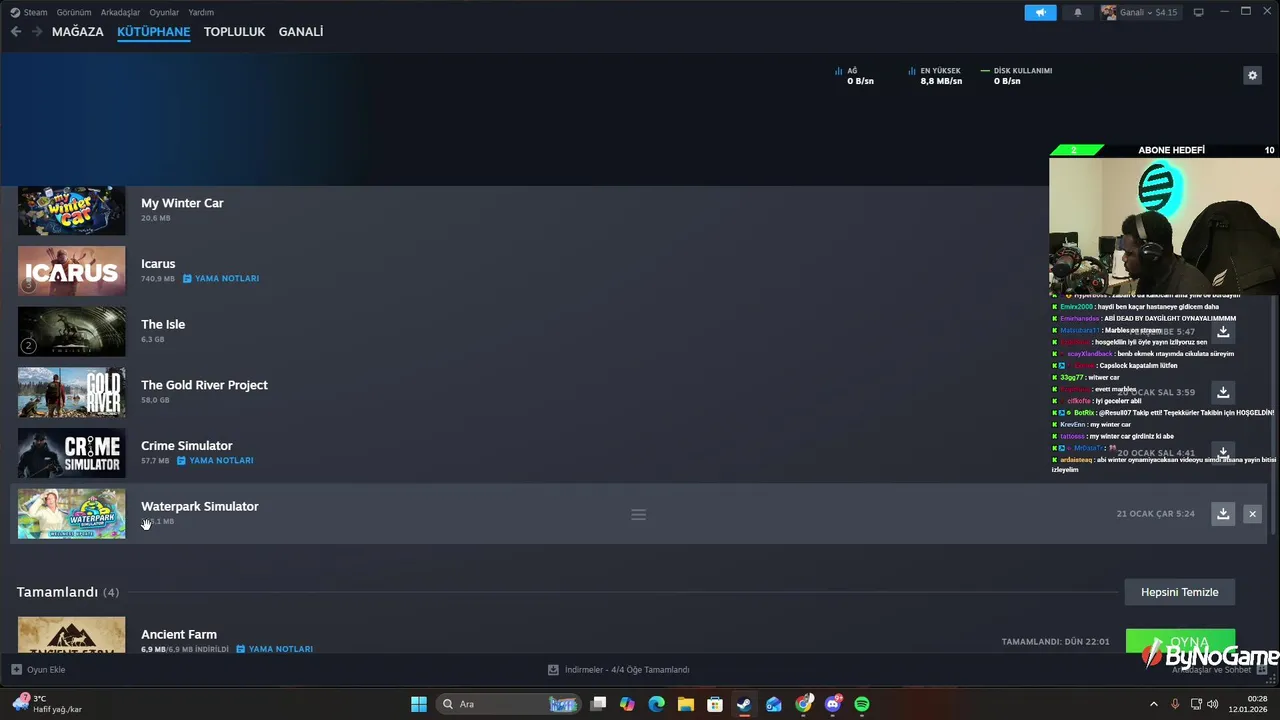Click The Isle title text
The image size is (1280, 720).
click(163, 324)
